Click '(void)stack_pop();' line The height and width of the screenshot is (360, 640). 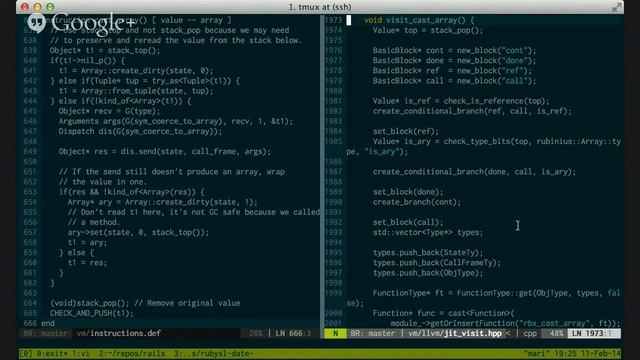coord(145,303)
